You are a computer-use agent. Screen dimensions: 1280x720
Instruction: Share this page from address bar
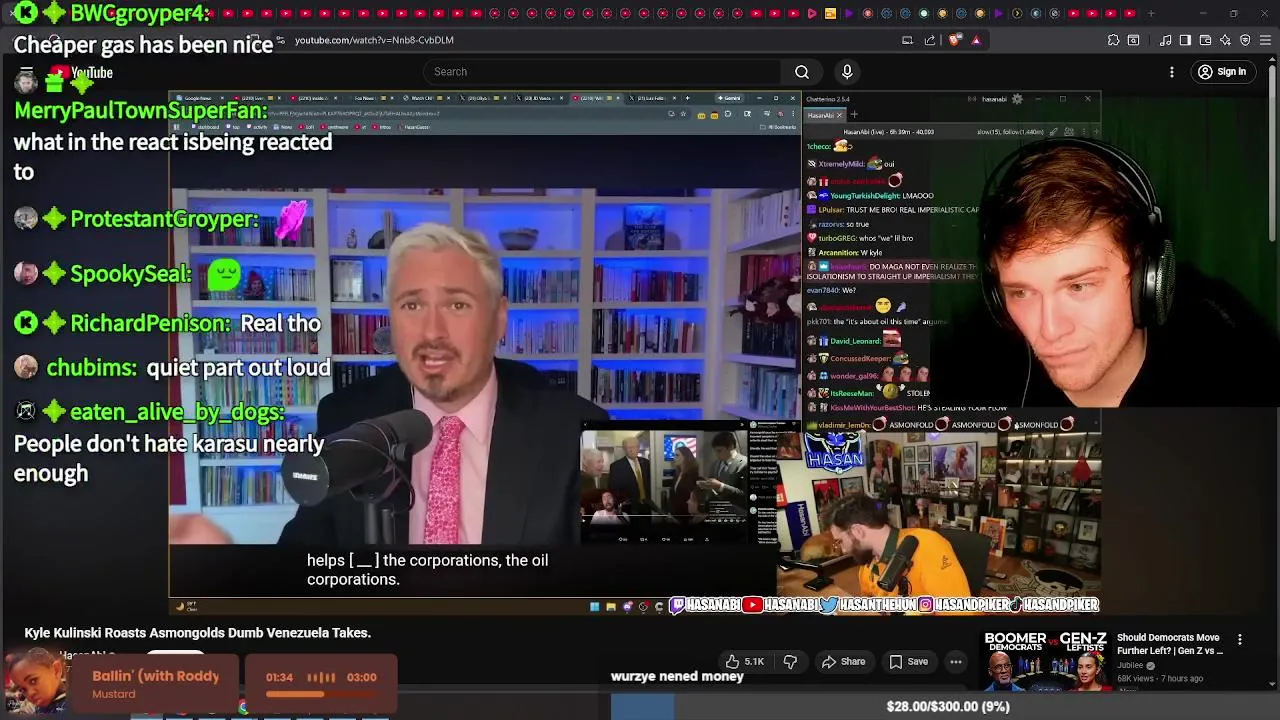pos(930,40)
